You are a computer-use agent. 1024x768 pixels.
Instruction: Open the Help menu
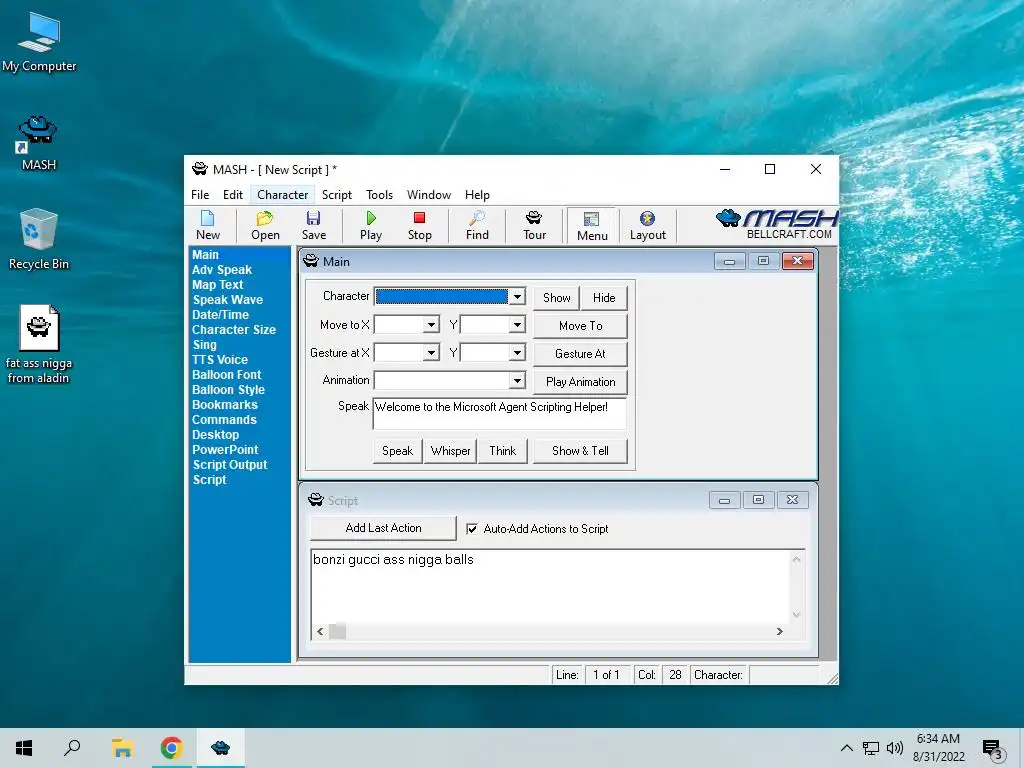[x=477, y=195]
